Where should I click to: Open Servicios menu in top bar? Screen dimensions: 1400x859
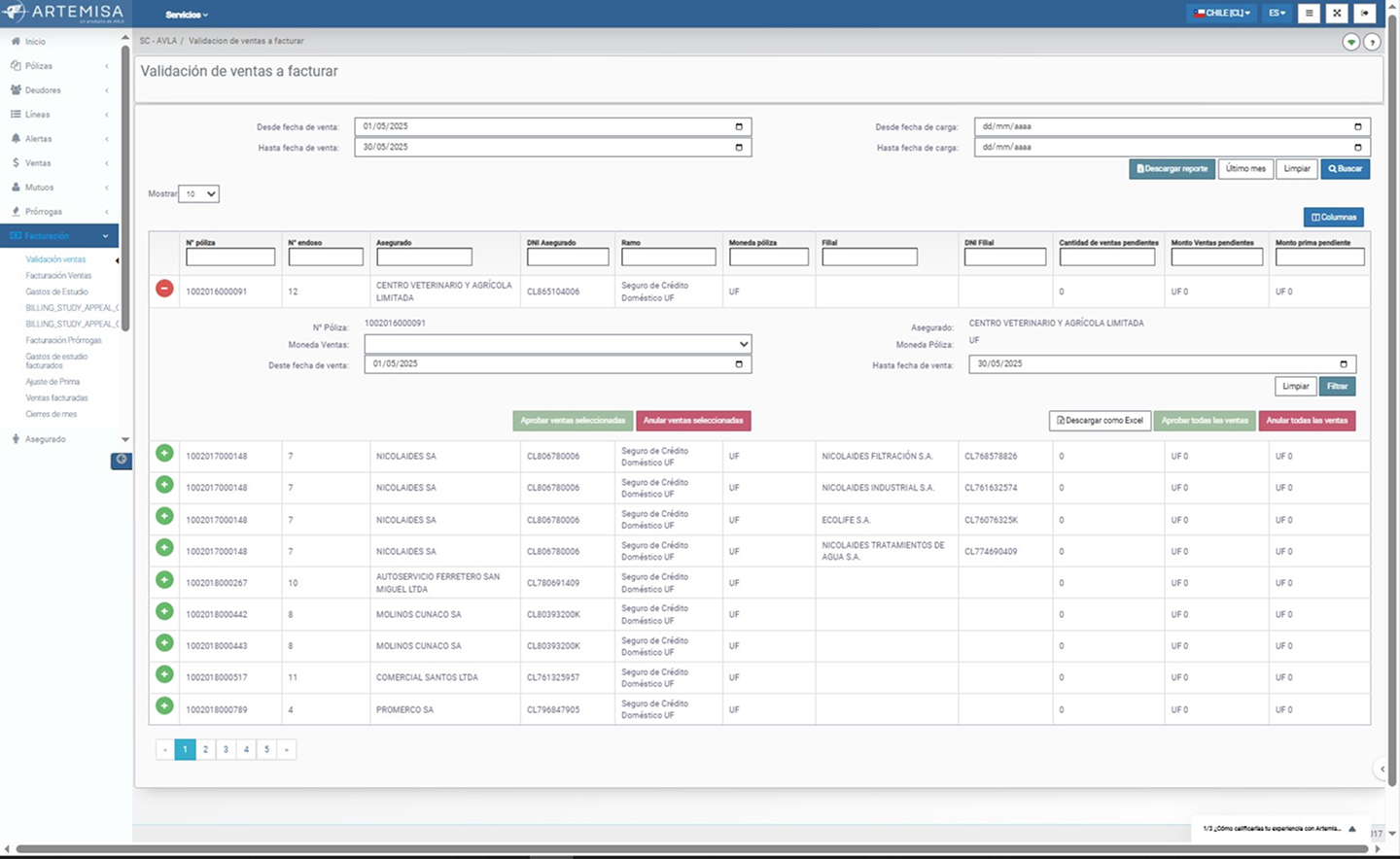(x=186, y=15)
